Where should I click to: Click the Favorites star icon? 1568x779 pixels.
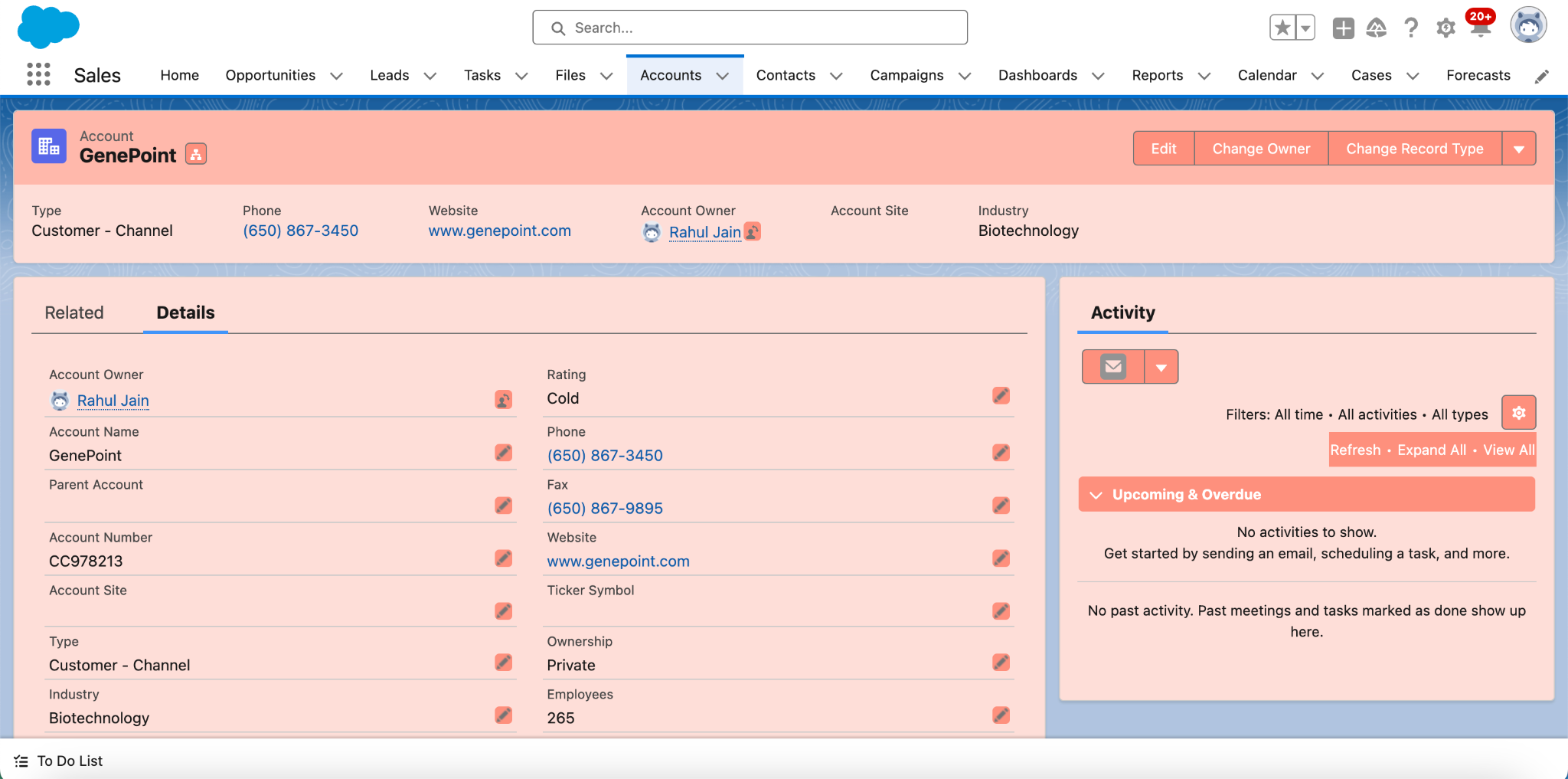pos(1282,28)
